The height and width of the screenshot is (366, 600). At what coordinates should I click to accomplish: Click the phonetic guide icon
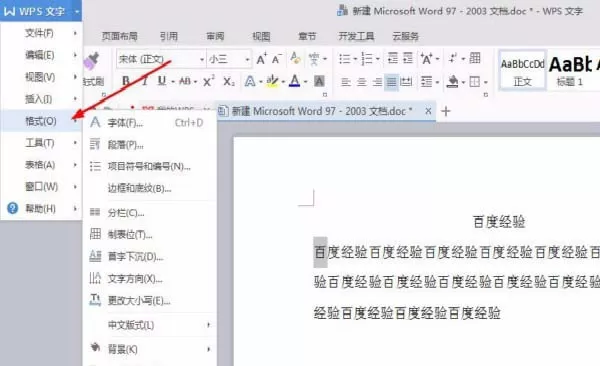[314, 59]
